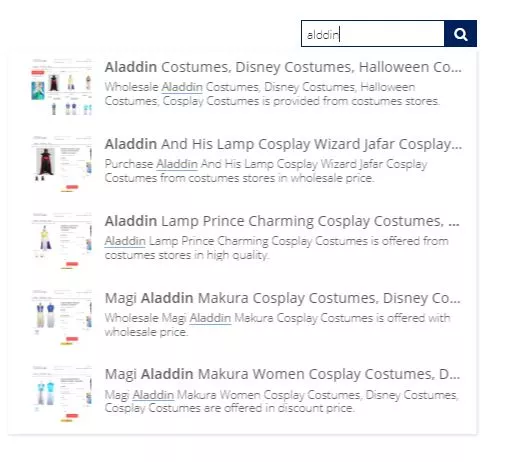Click the "offered from costumes stores in high quality" description
Image resolution: width=505 pixels, height=462 pixels.
click(x=276, y=248)
